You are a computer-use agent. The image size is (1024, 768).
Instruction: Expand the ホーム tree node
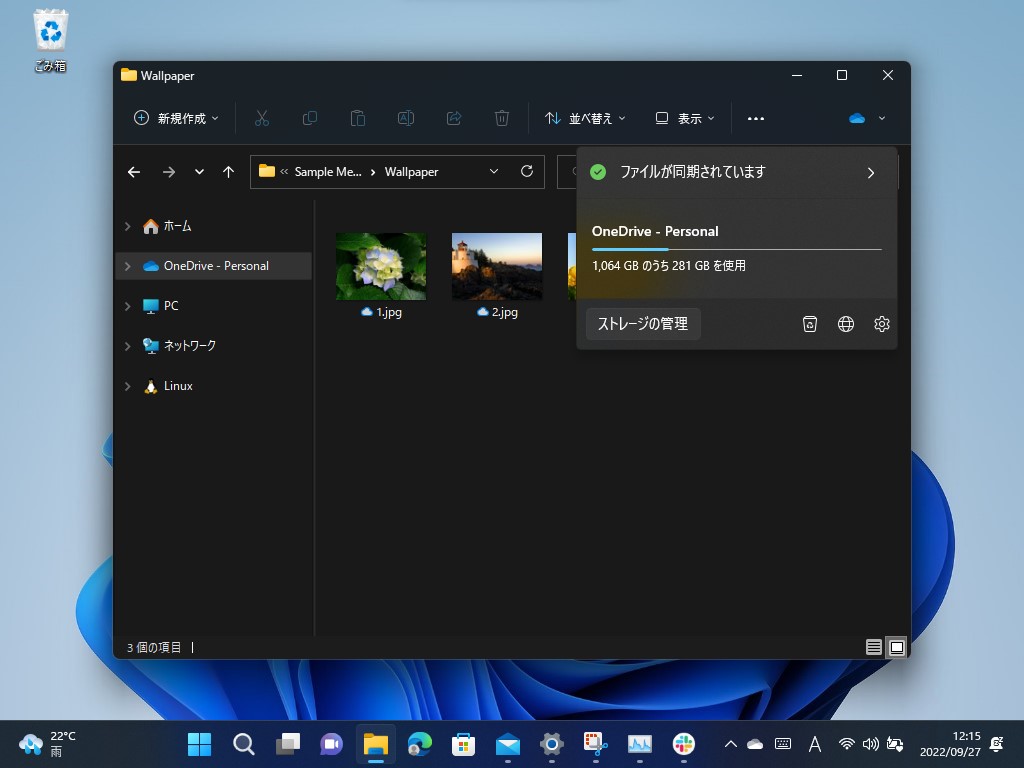tap(127, 226)
